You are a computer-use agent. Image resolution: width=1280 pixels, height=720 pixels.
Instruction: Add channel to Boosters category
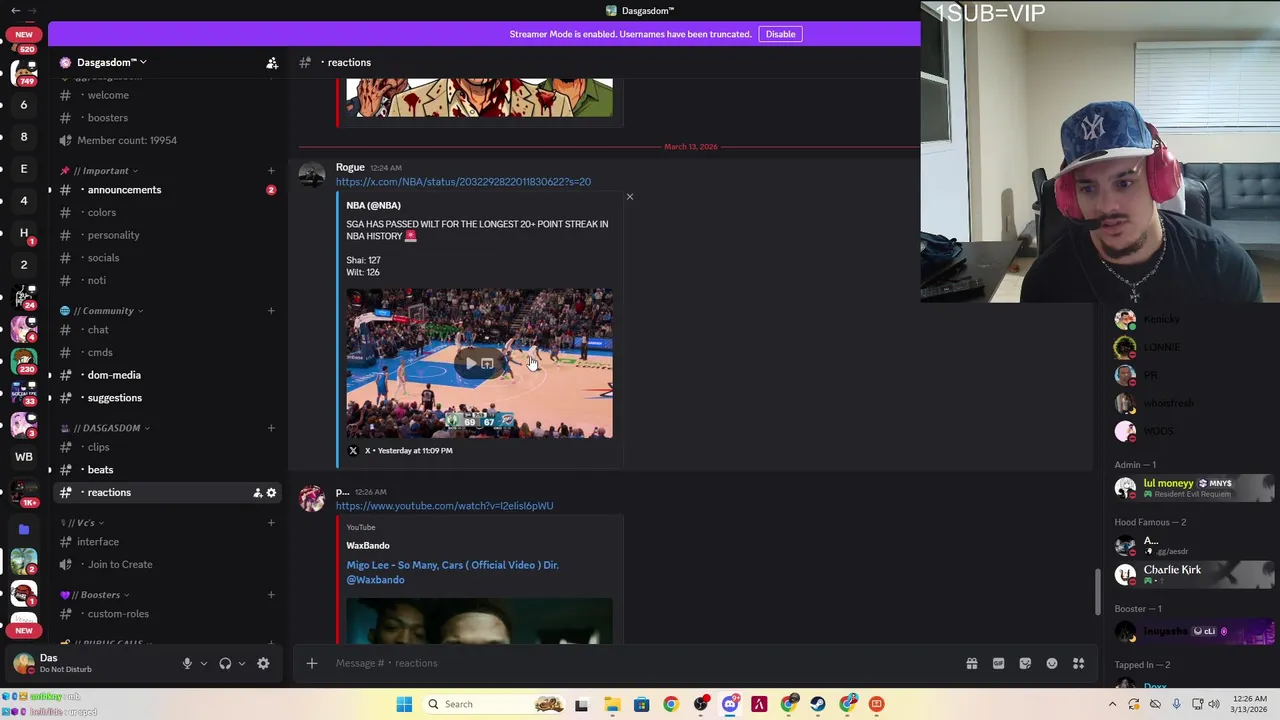(x=271, y=594)
